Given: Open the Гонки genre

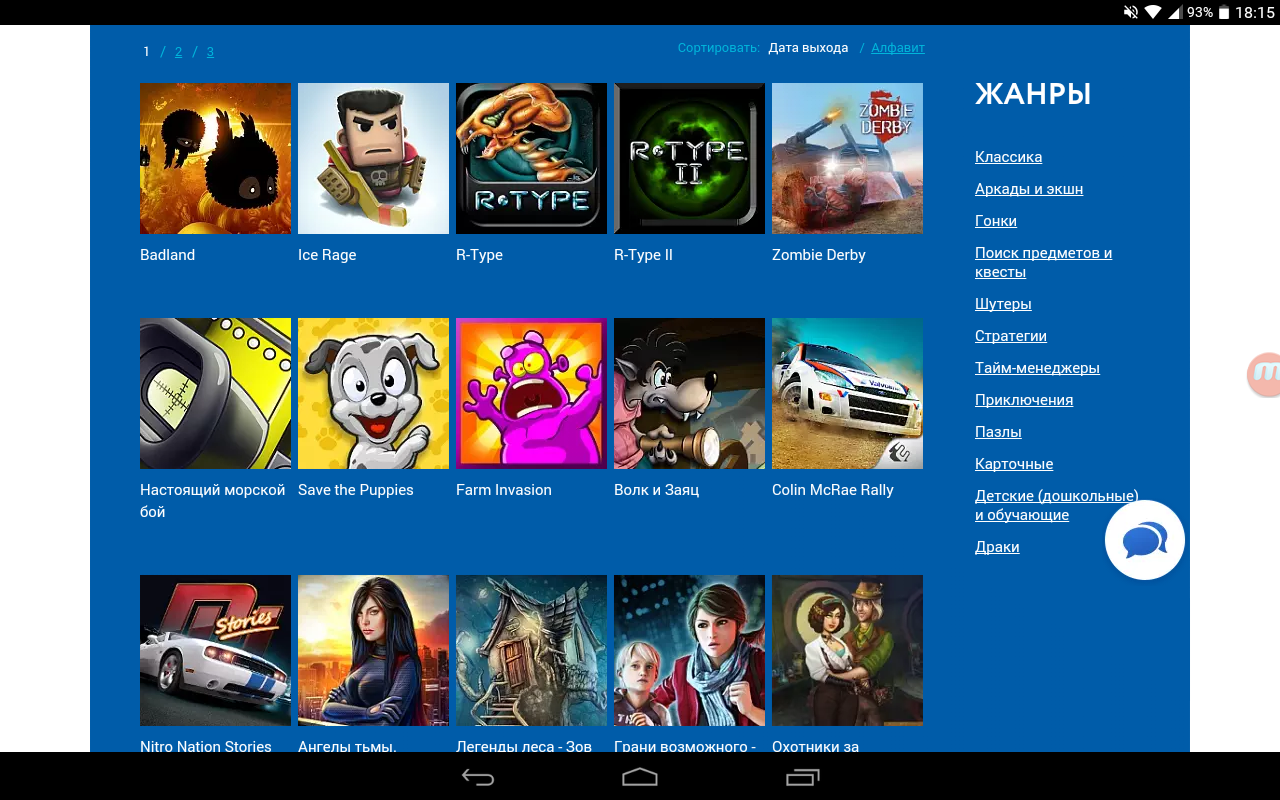Looking at the screenshot, I should 996,221.
